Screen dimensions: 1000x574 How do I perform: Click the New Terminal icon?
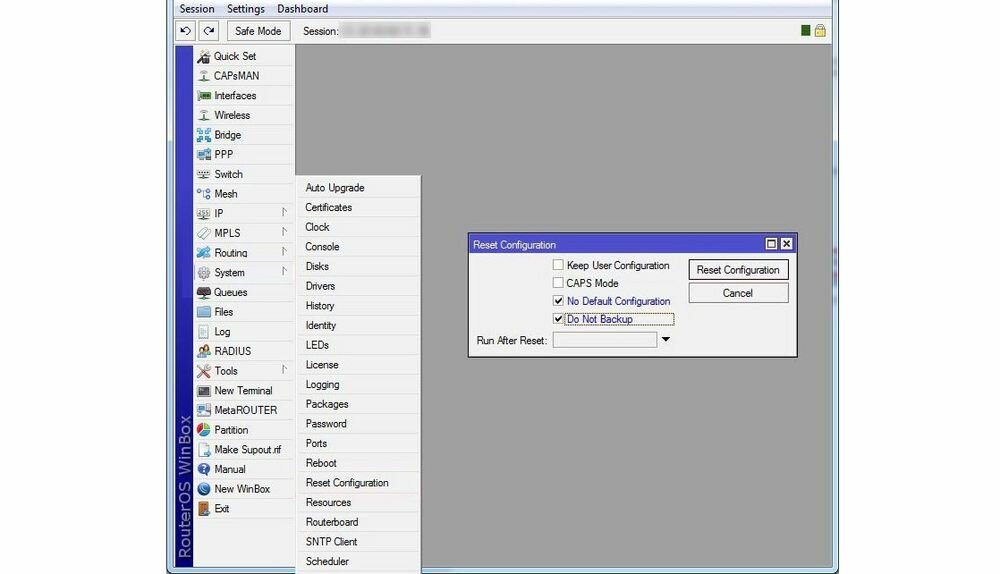203,390
